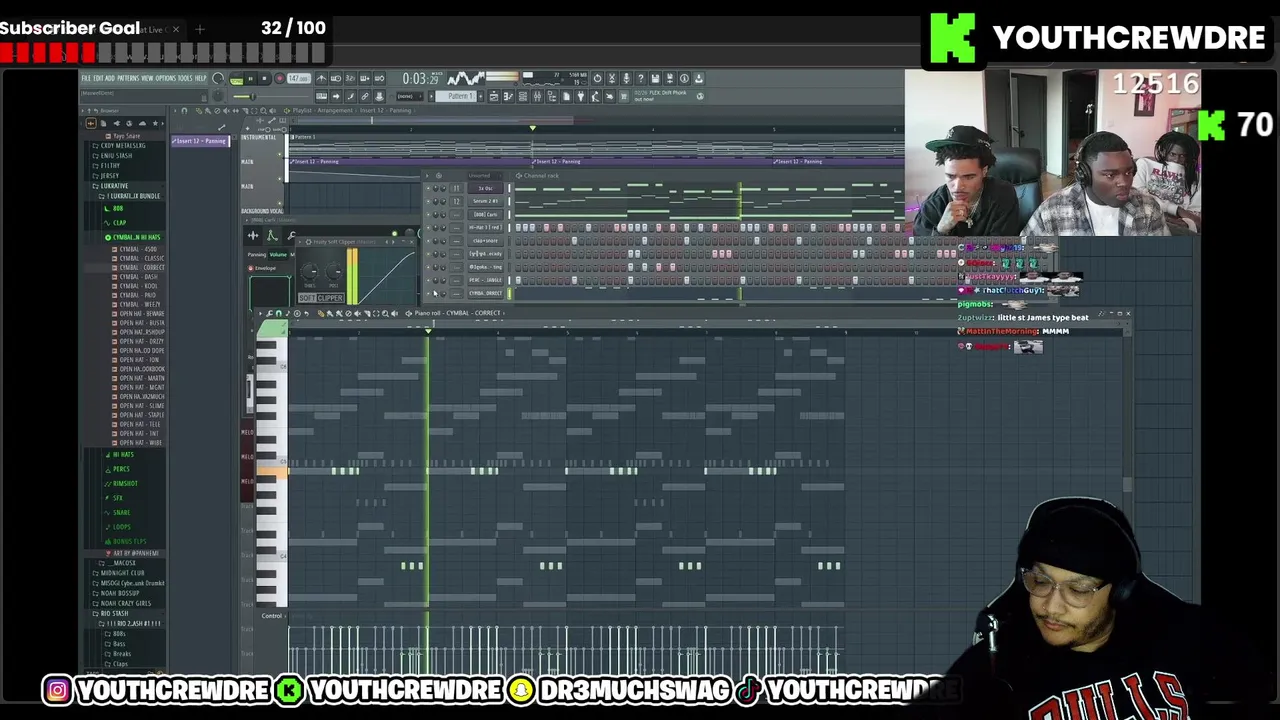
Task: Mute the [808] Carti channel
Action: click(428, 215)
